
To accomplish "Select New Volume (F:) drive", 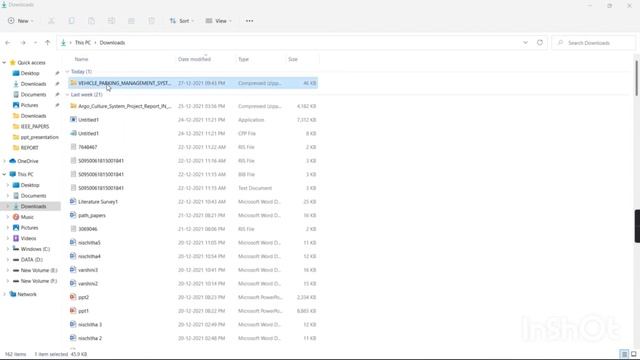I will tap(39, 281).
